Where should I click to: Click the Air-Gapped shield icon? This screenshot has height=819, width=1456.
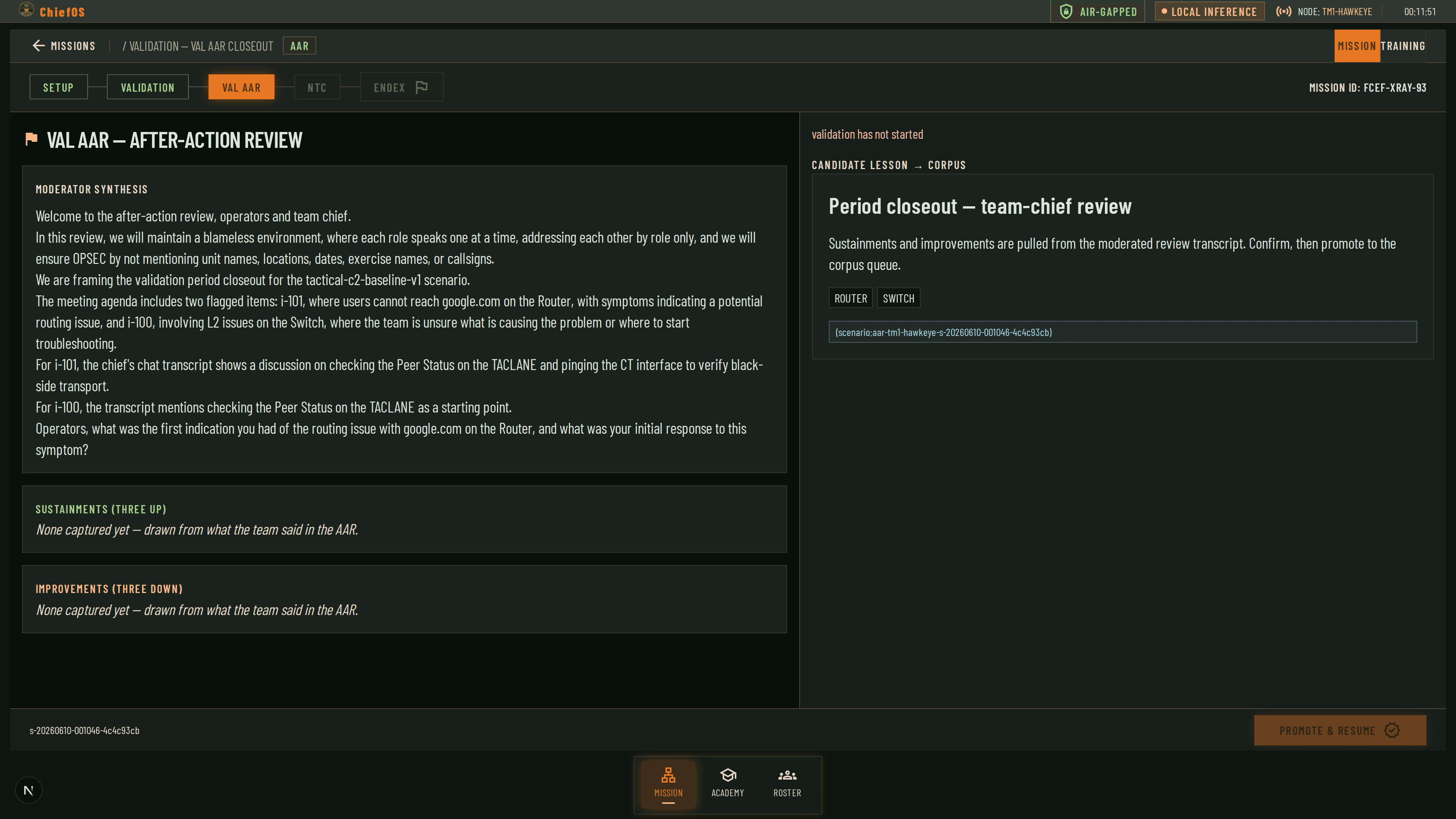coord(1066,11)
